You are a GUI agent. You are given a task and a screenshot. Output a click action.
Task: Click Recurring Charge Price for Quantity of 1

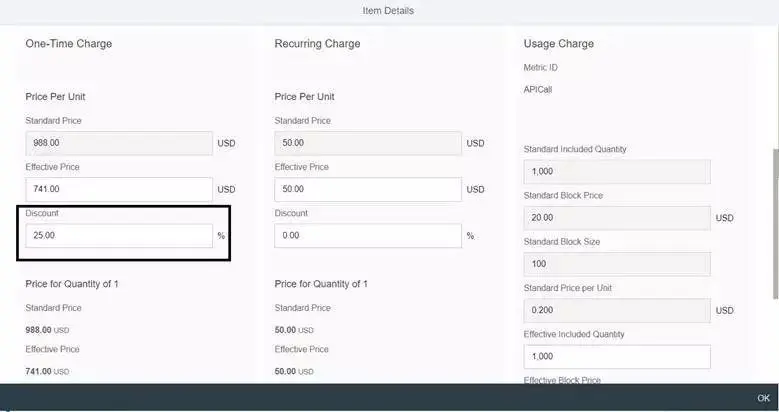coord(321,284)
